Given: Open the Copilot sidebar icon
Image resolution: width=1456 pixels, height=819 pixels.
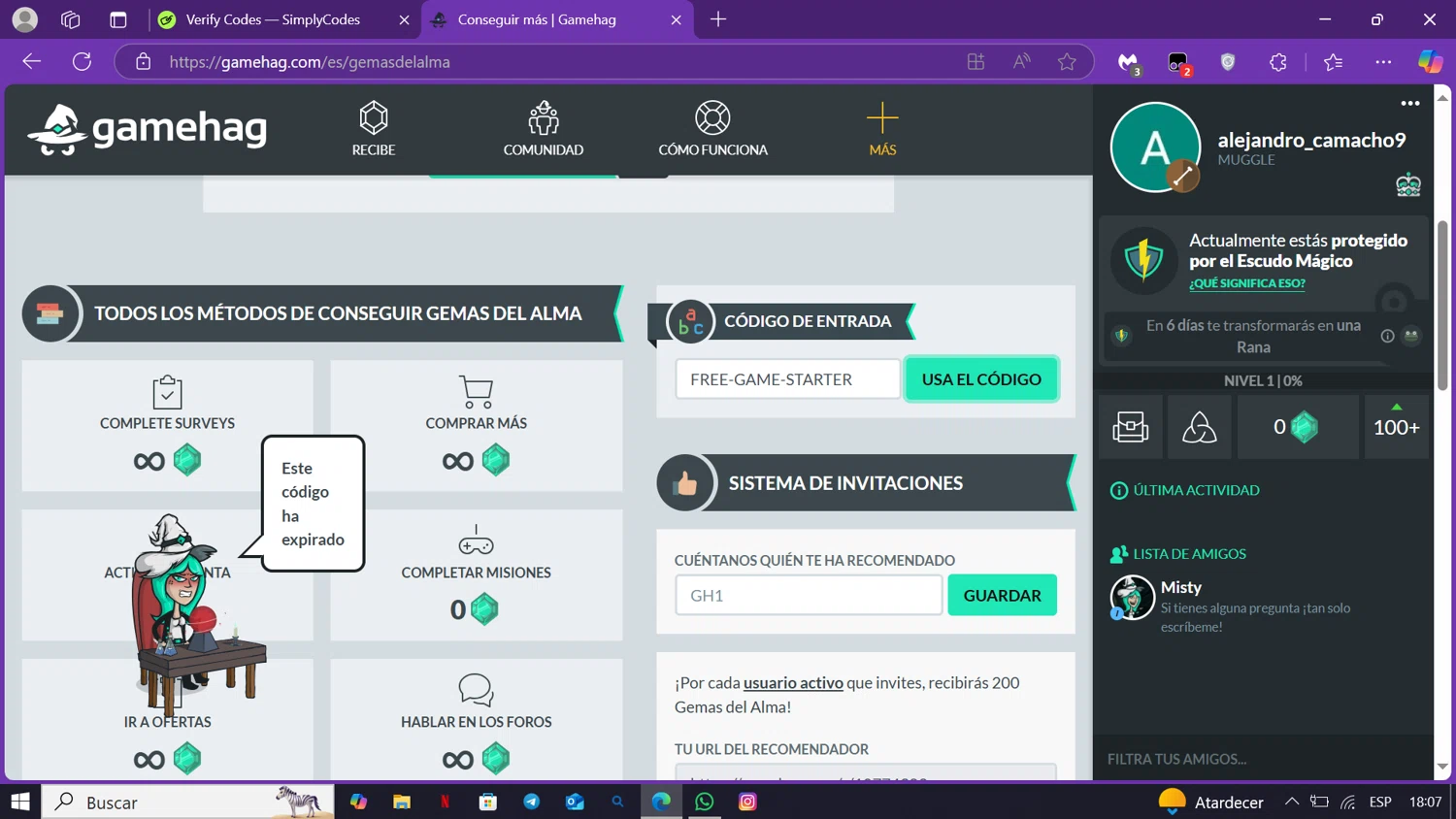Looking at the screenshot, I should (x=1430, y=62).
